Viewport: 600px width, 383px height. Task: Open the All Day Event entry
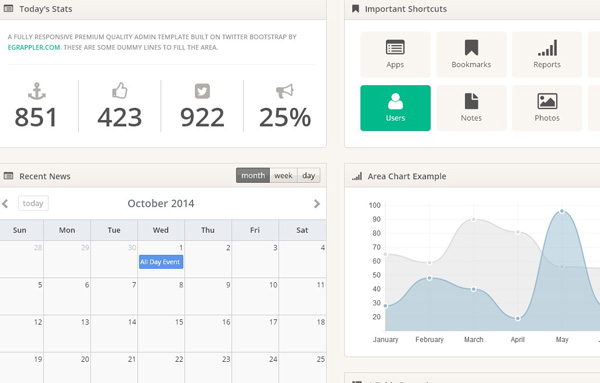161,262
